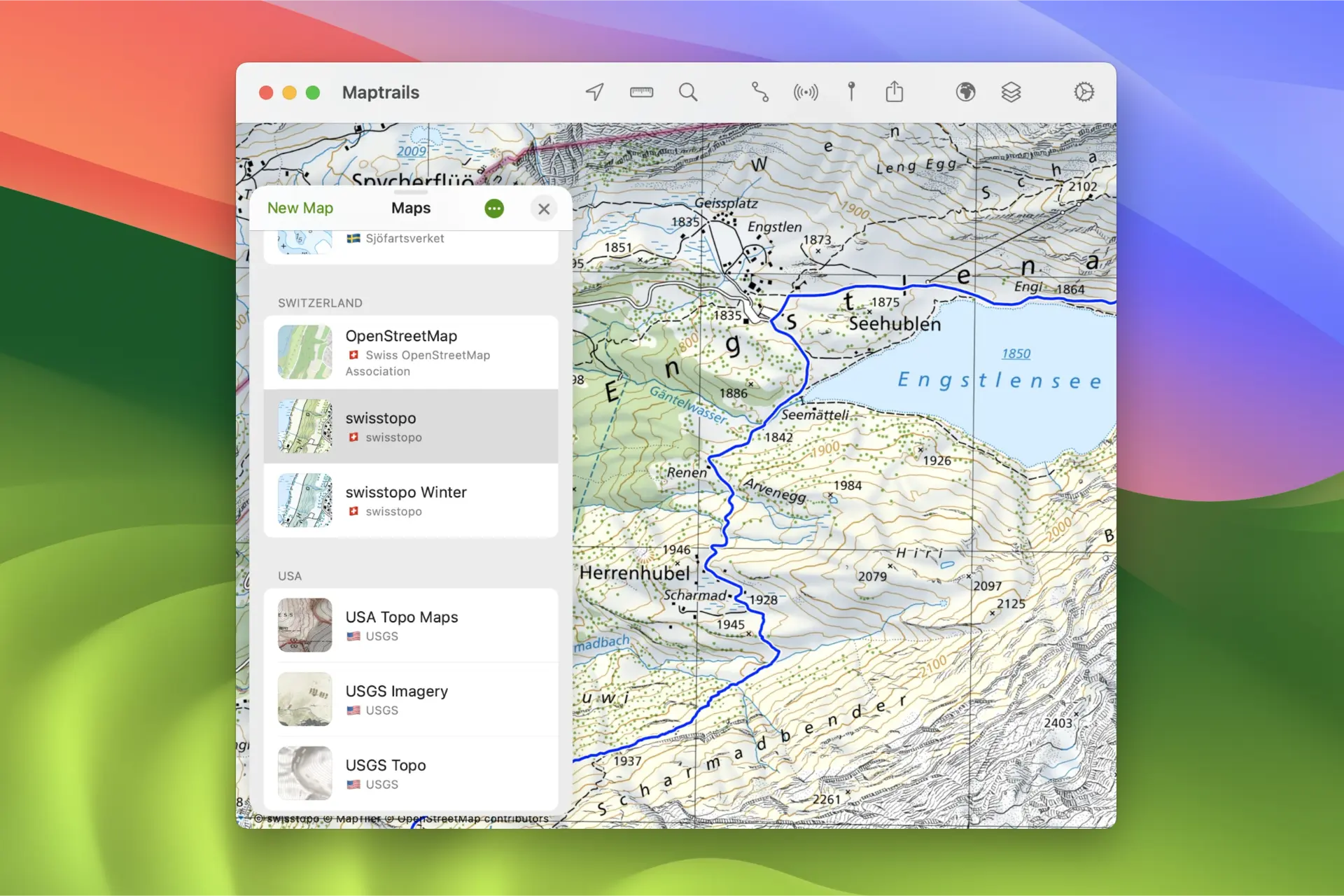Click the Maptrails window title
Viewport: 1344px width, 896px height.
381,92
